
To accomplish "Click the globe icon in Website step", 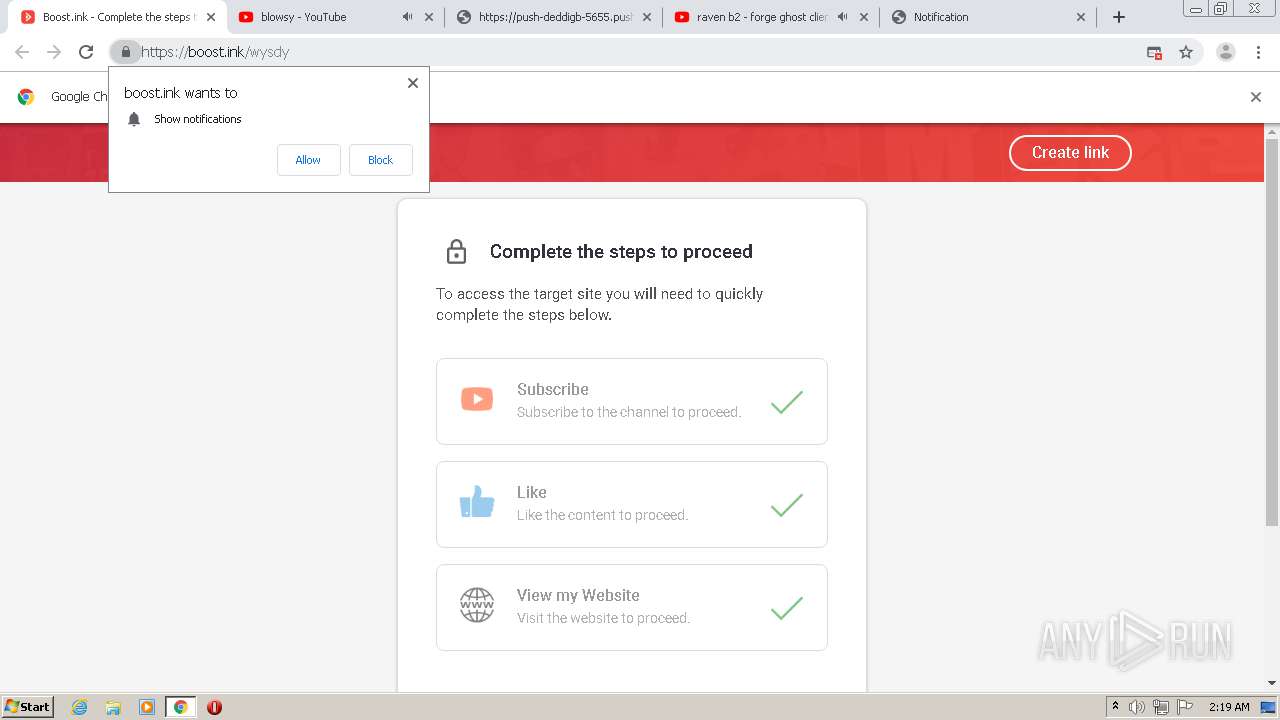I will pyautogui.click(x=477, y=605).
